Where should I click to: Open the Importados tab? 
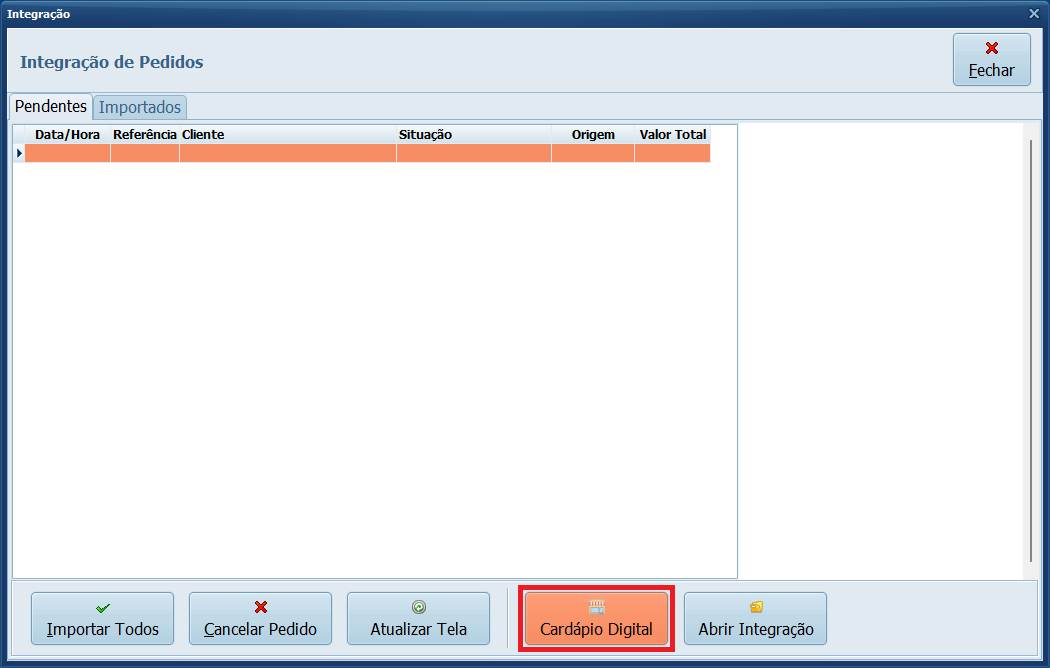pyautogui.click(x=140, y=107)
